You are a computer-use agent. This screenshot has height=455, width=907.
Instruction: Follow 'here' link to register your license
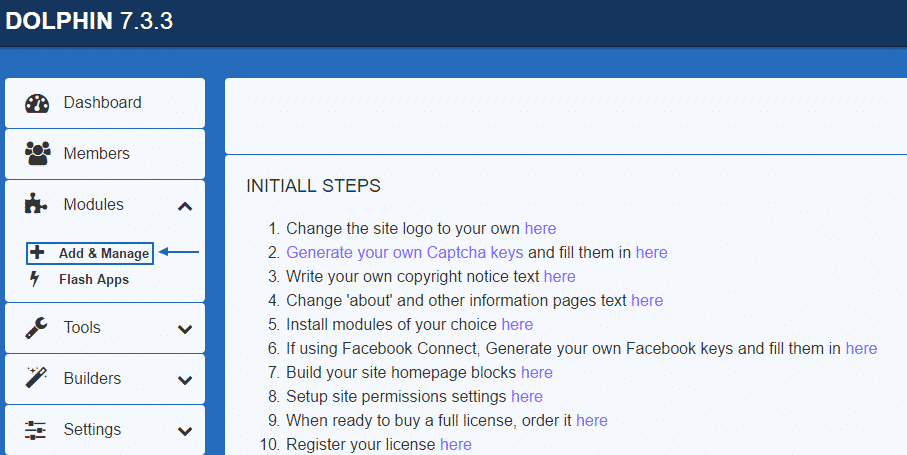(456, 445)
